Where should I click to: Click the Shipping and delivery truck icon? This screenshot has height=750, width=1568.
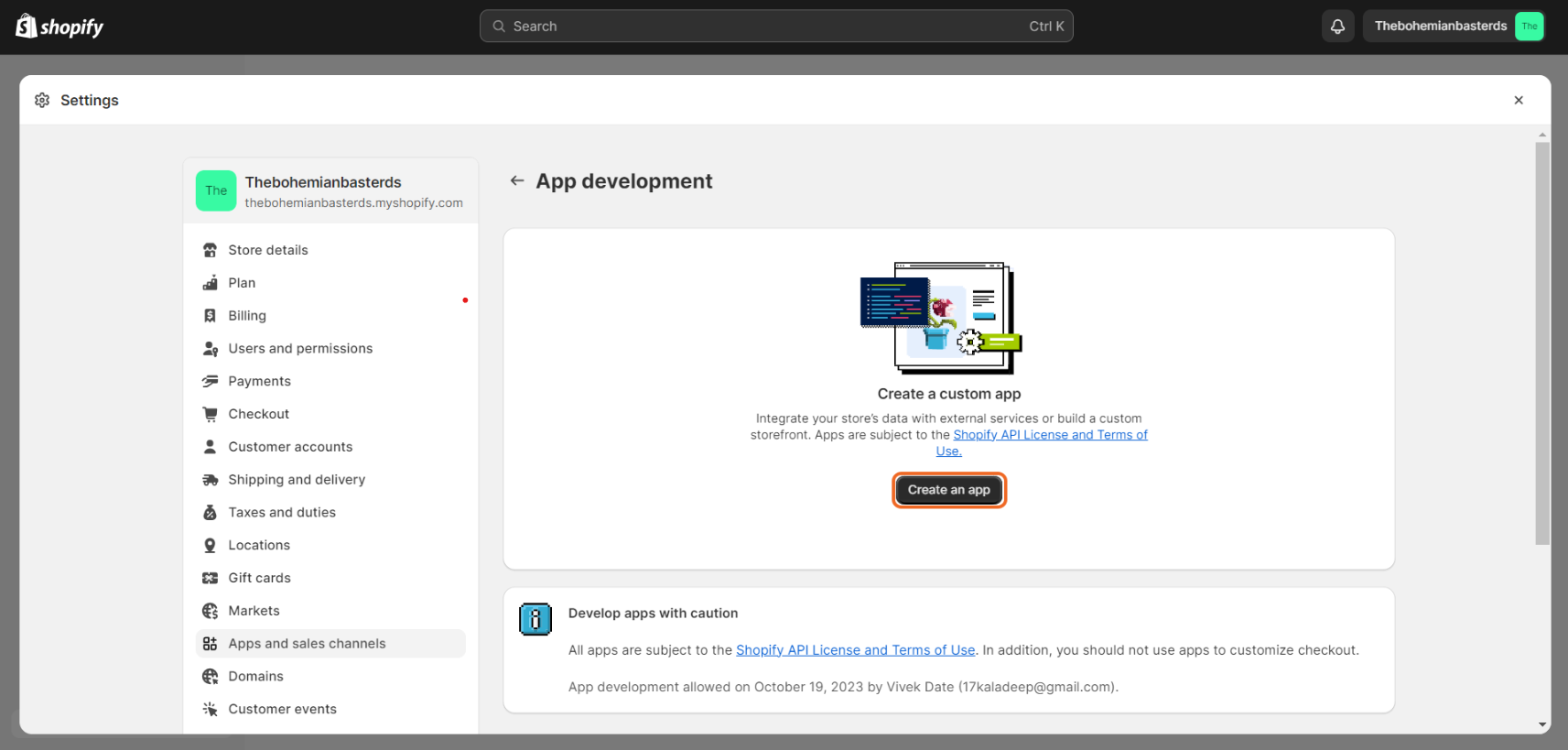click(211, 480)
